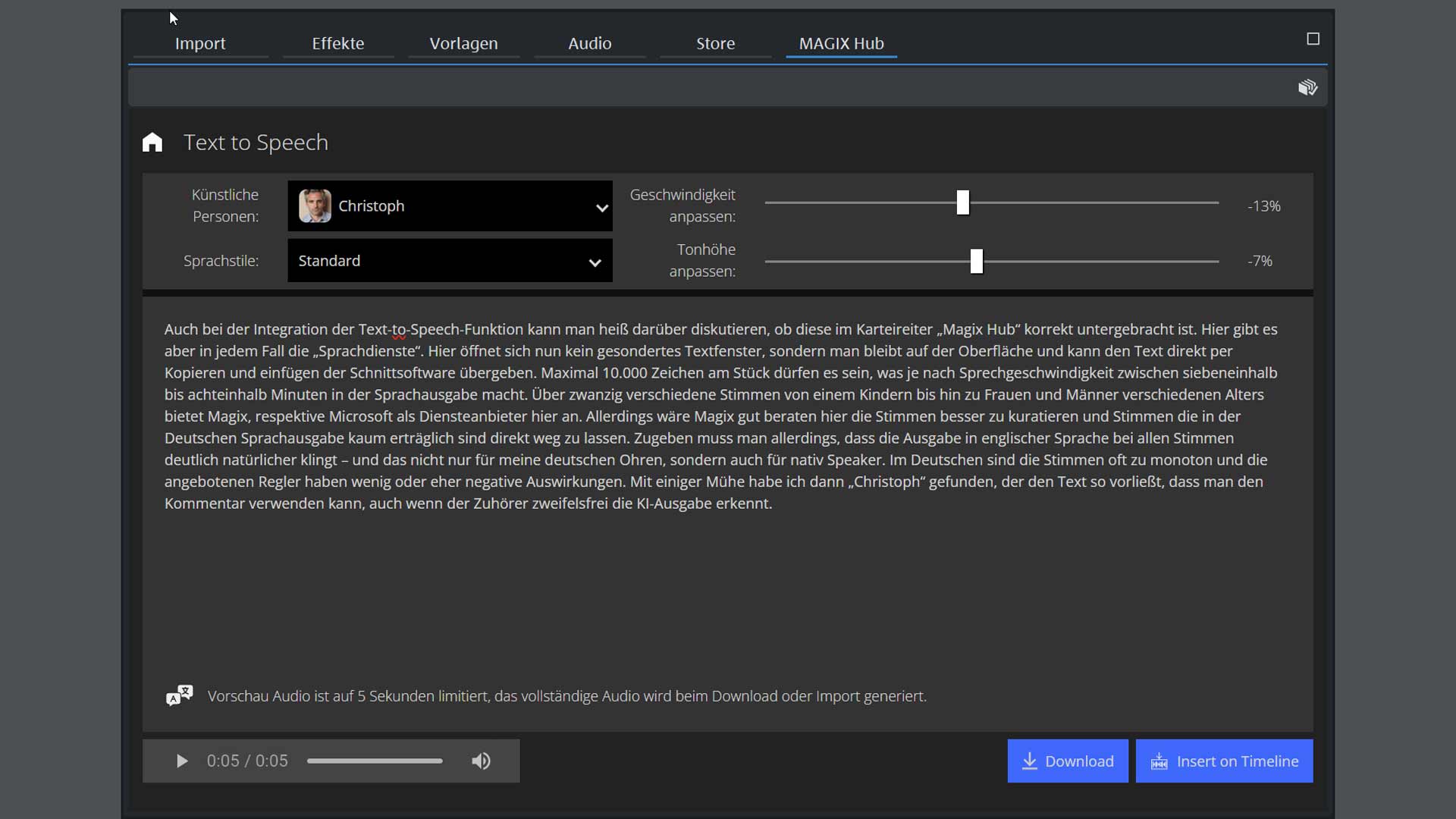This screenshot has width=1456, height=819.
Task: Select the Audio tab
Action: click(x=590, y=43)
